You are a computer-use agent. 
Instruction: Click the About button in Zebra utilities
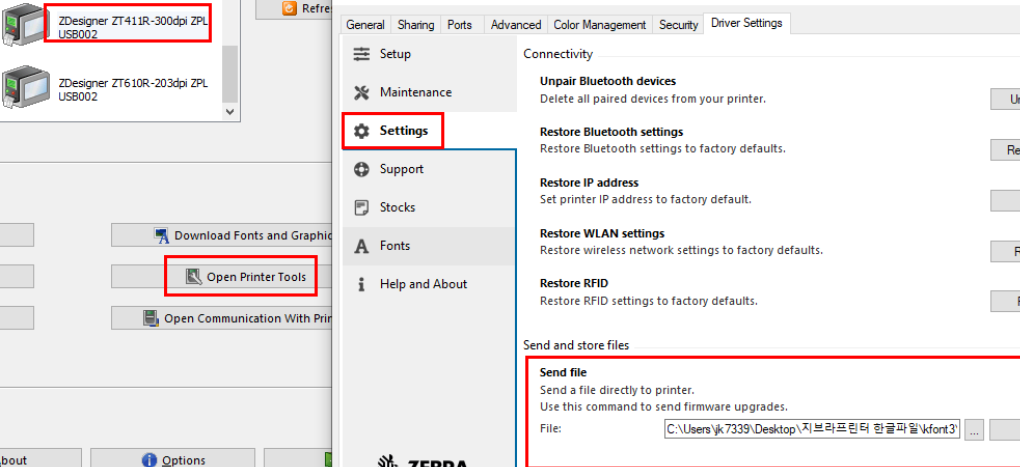(40, 459)
